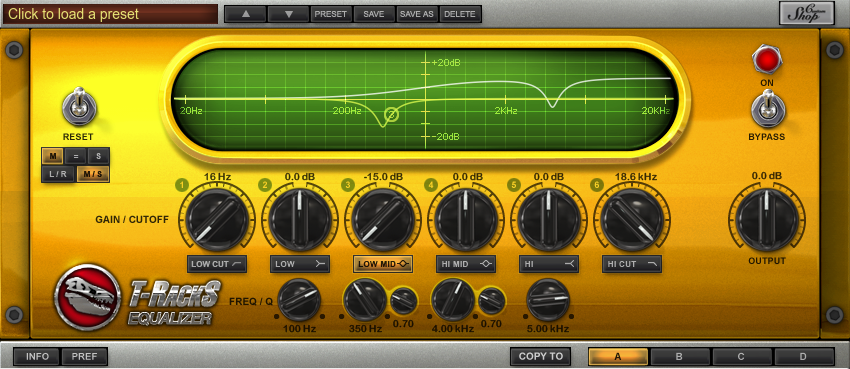Click the -15.0 dB low mid gain knob
The image size is (850, 369).
pos(383,219)
